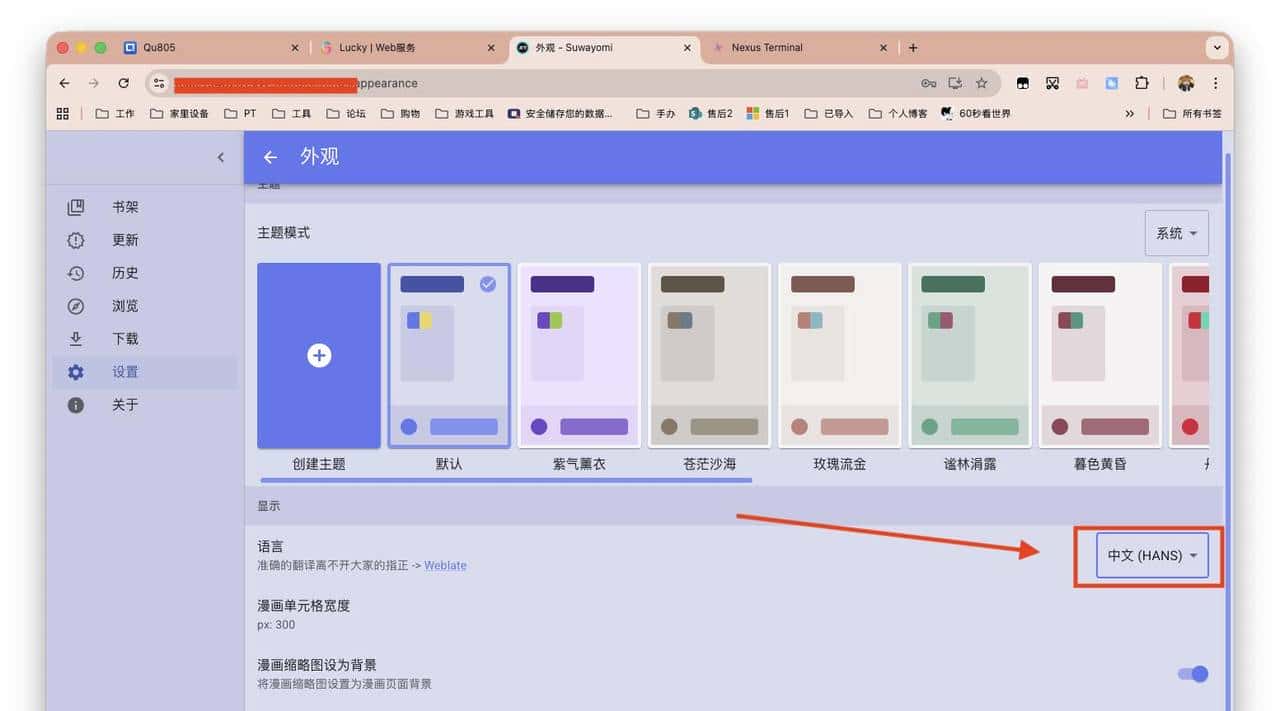1280x711 pixels.
Task: Click 创建主题 to create a new theme
Action: 318,355
